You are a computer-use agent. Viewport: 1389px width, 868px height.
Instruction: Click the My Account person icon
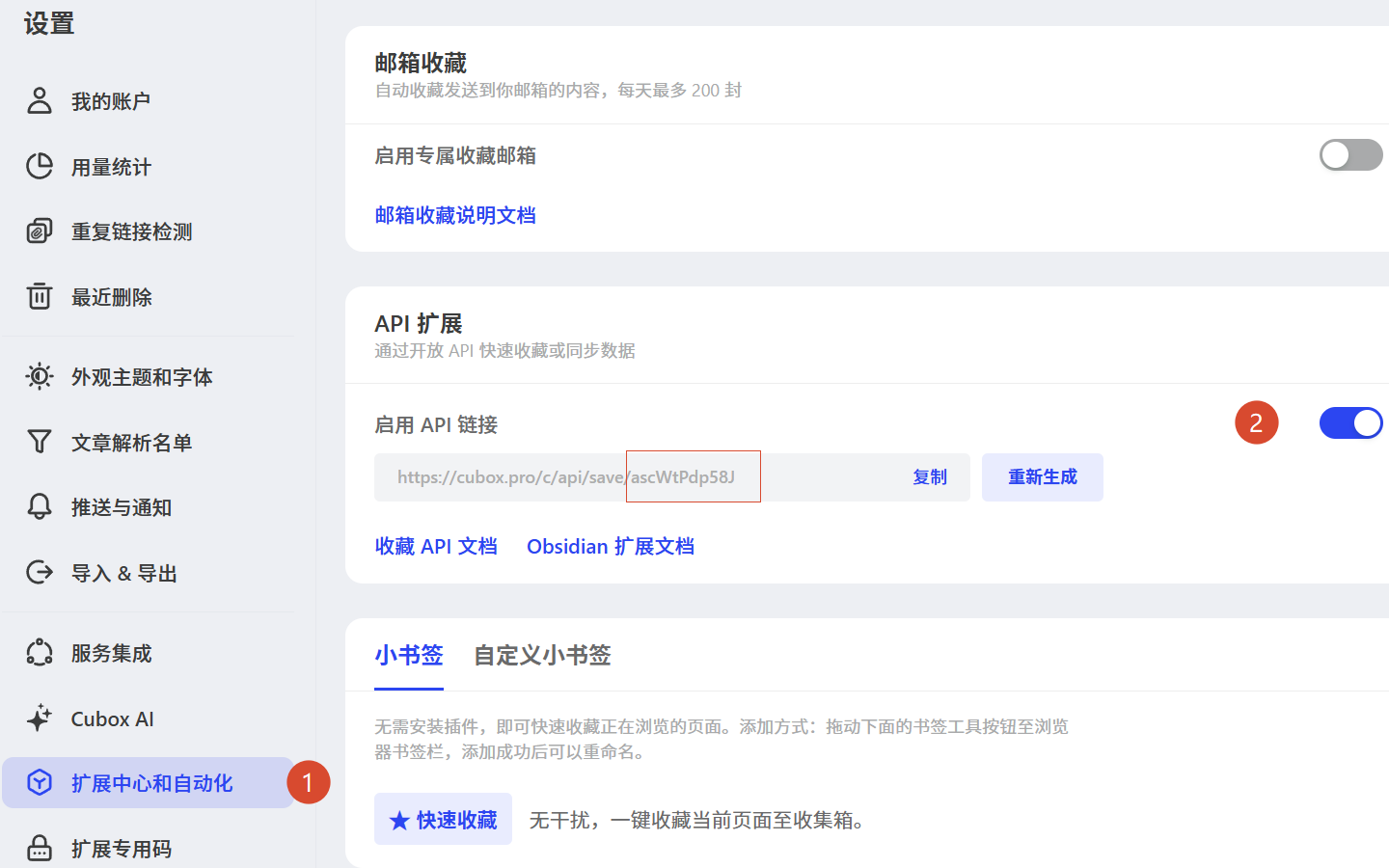(40, 100)
